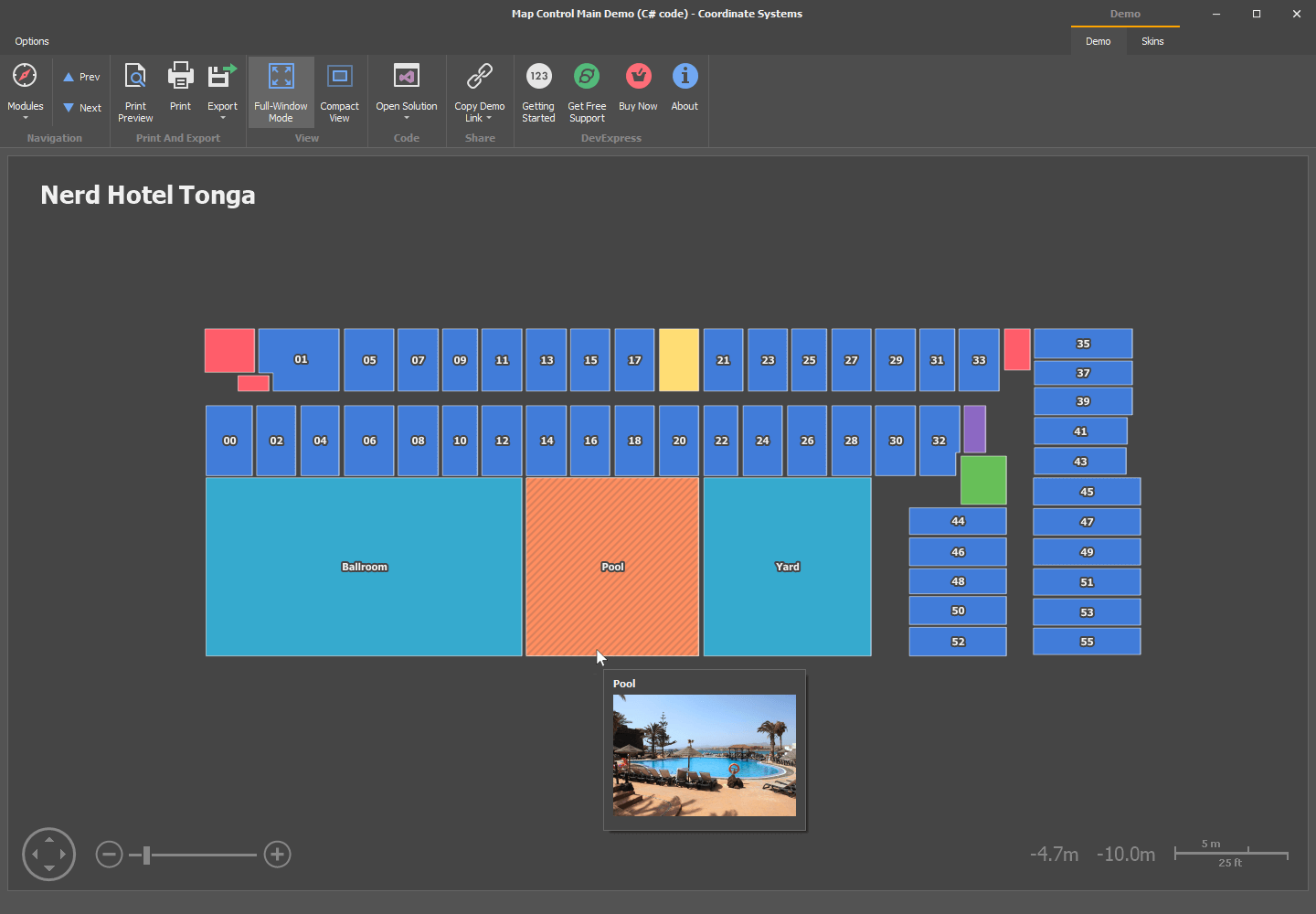Switch to the Skins tab
The image size is (1316, 914).
[1152, 41]
